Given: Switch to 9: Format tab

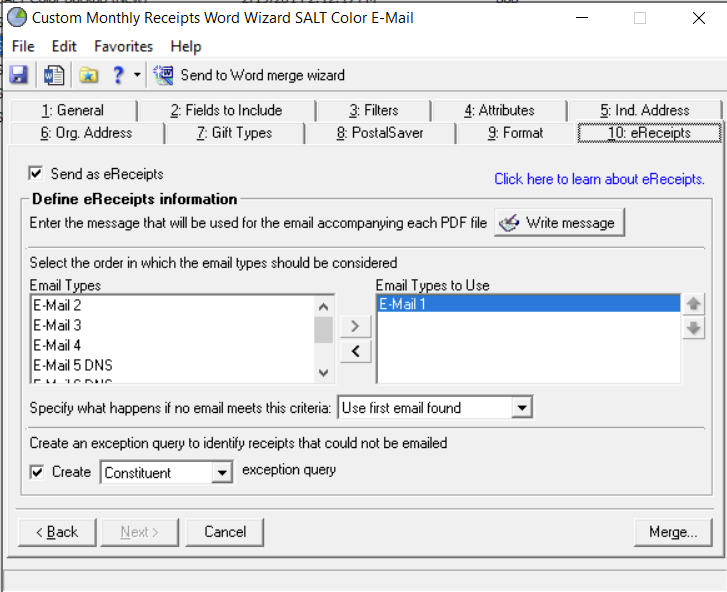Looking at the screenshot, I should (515, 133).
